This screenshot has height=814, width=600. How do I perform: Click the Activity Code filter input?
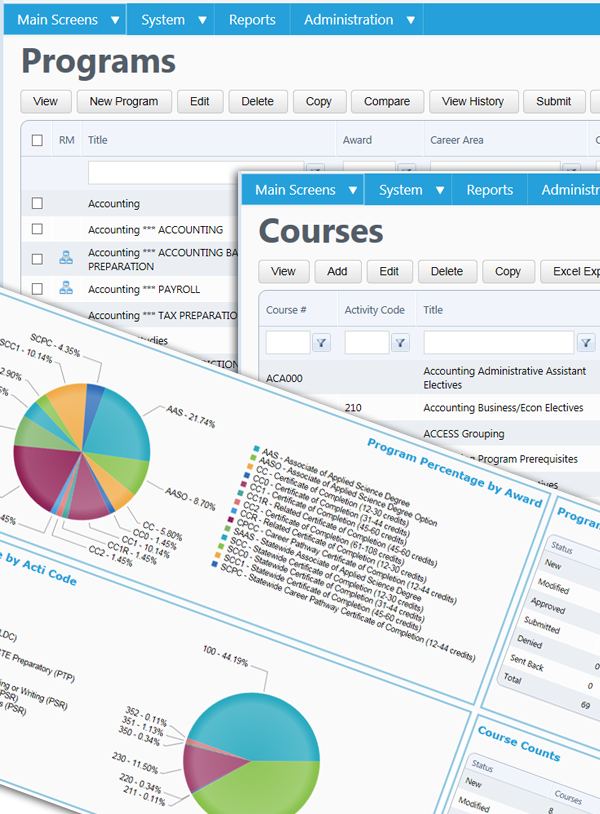click(367, 343)
